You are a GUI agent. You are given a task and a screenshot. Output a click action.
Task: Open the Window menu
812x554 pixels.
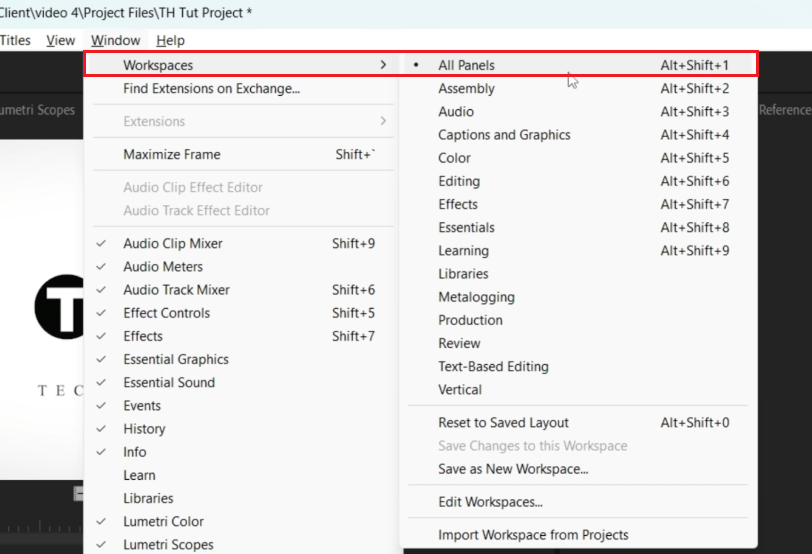click(x=115, y=40)
